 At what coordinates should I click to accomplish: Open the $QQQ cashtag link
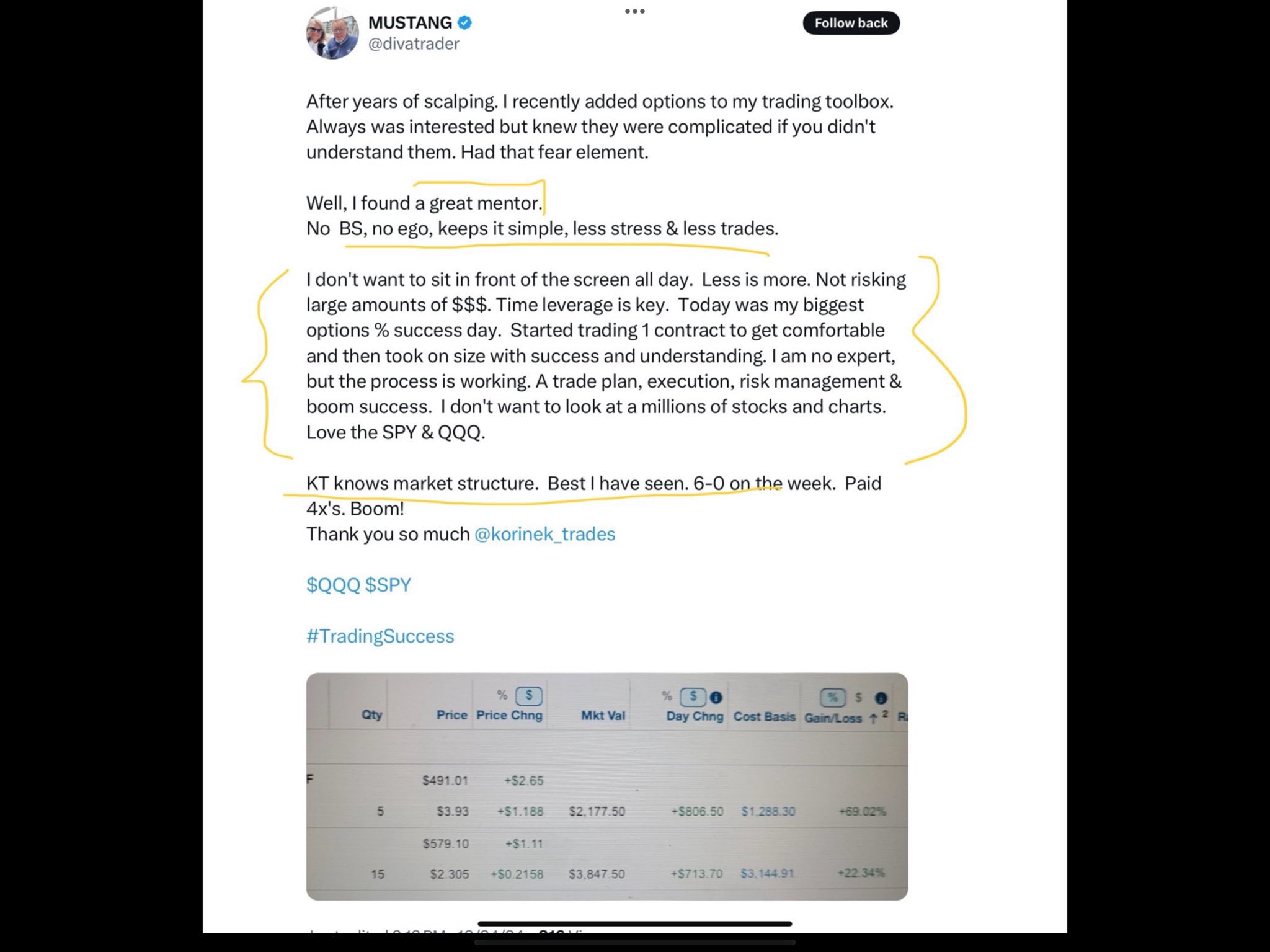(333, 585)
